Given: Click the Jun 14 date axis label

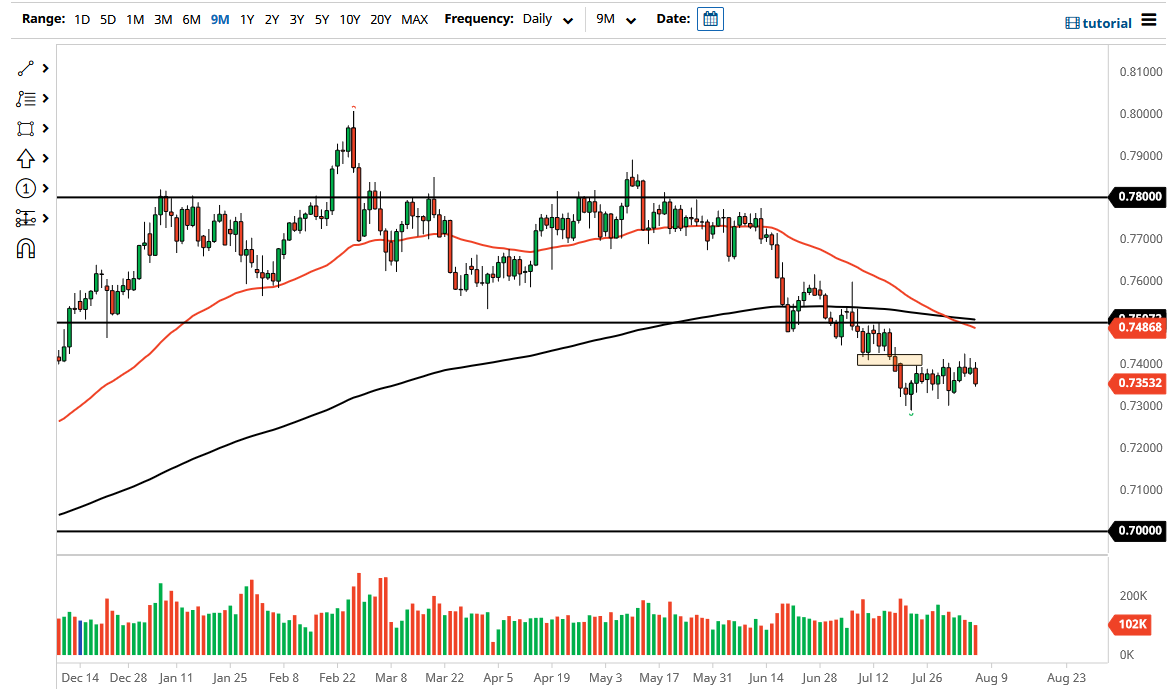Looking at the screenshot, I should tap(766, 677).
